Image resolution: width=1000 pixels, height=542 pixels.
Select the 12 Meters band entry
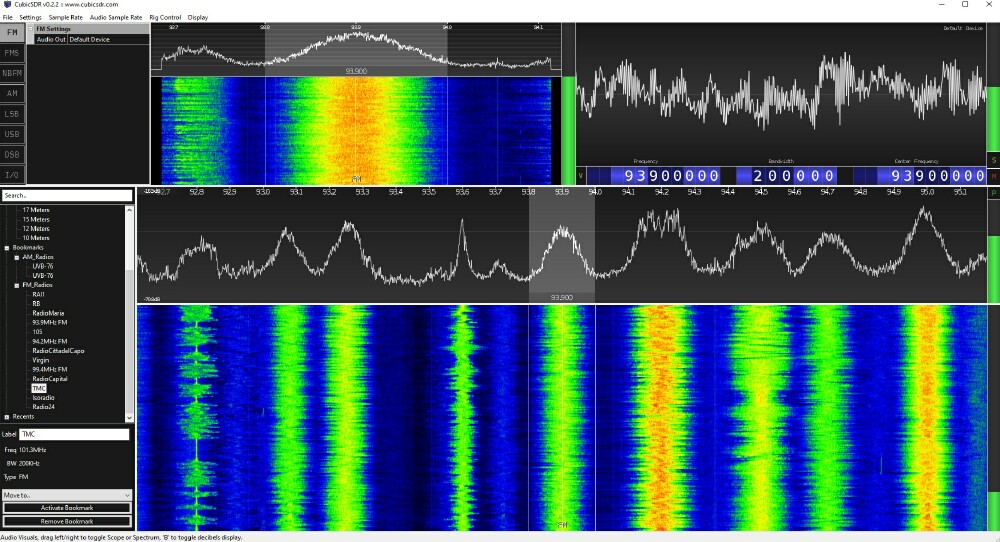pos(36,228)
